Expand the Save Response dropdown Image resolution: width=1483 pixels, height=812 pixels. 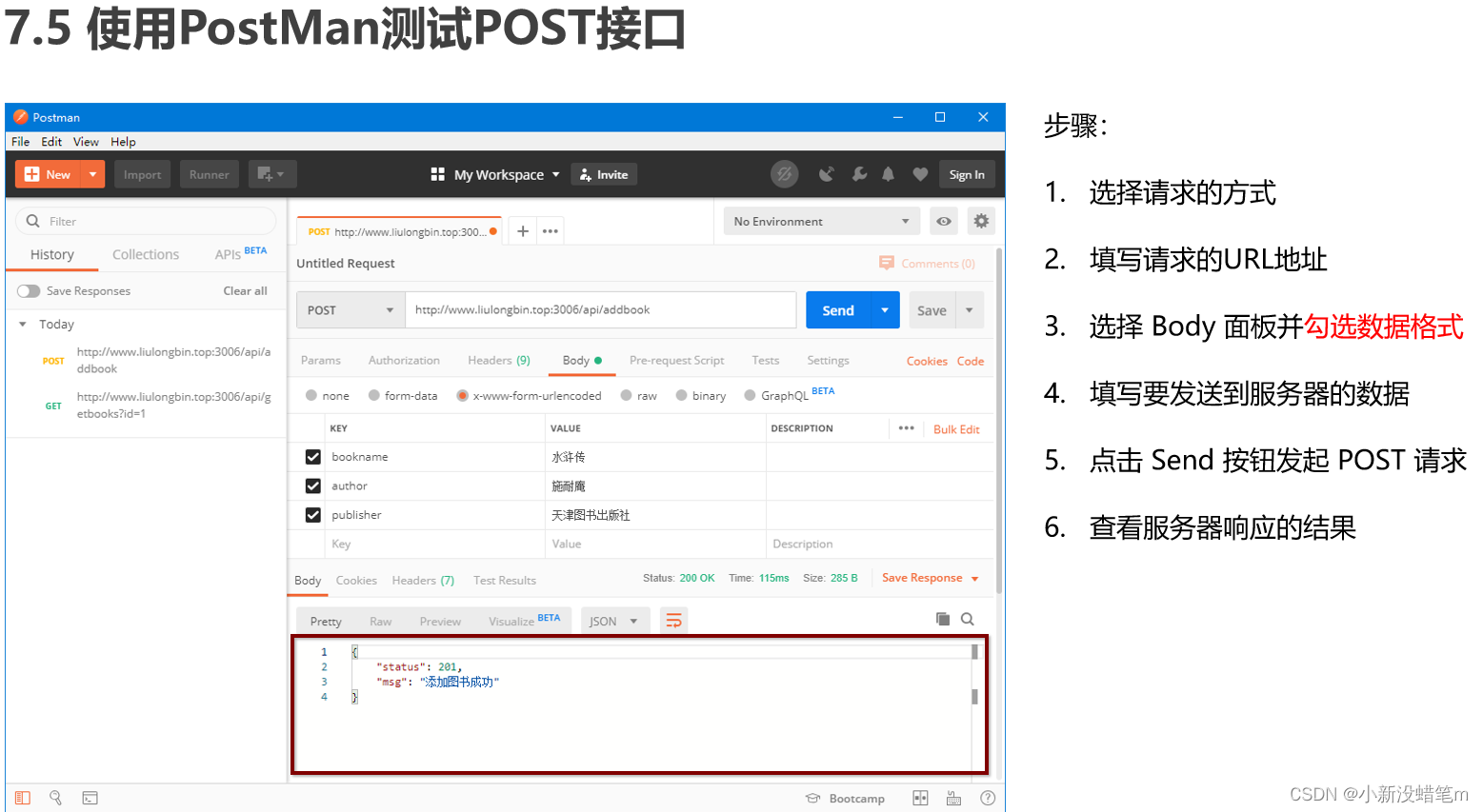click(x=974, y=579)
